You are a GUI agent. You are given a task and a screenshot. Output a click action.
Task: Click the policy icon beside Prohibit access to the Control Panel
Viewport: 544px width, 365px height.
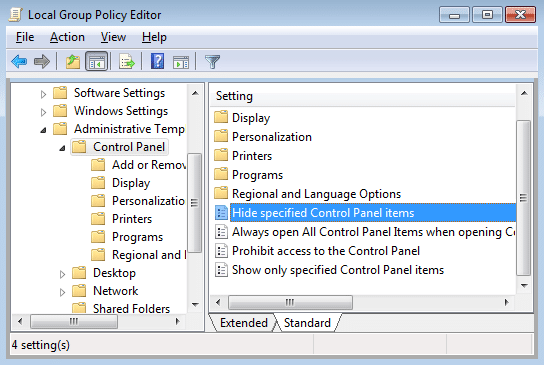click(x=221, y=251)
